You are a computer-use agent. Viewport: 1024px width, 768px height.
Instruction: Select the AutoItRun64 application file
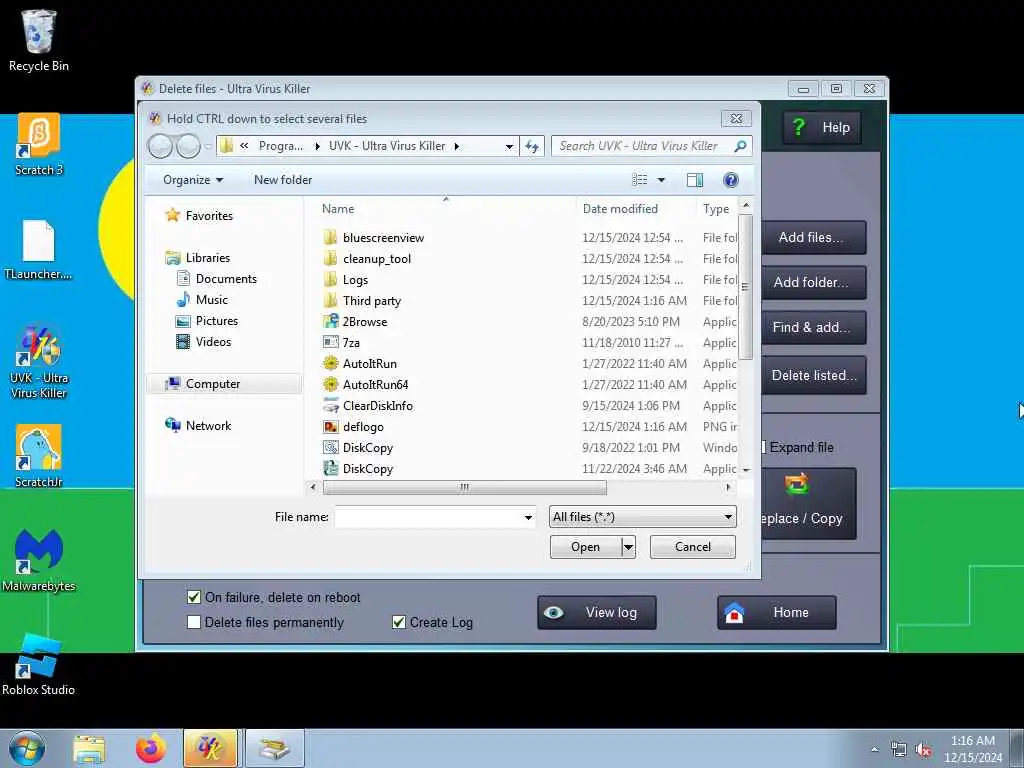[376, 385]
